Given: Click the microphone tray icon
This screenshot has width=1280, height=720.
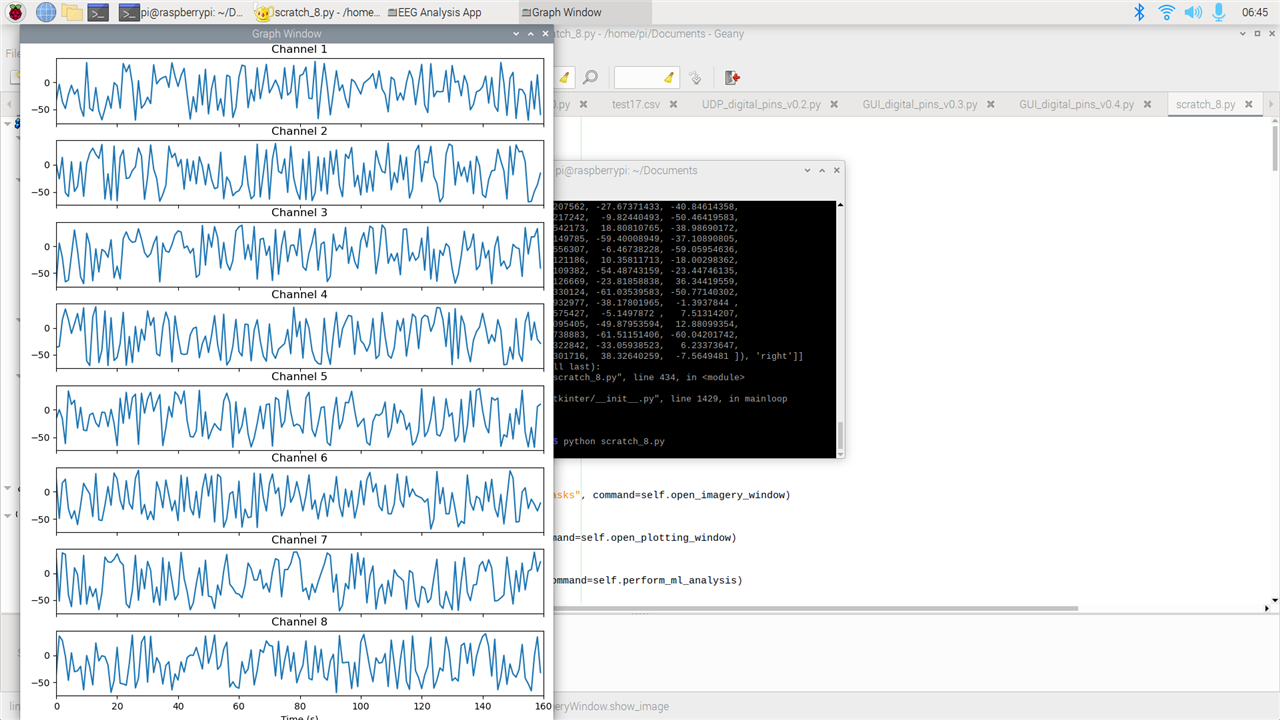Looking at the screenshot, I should [x=1218, y=12].
